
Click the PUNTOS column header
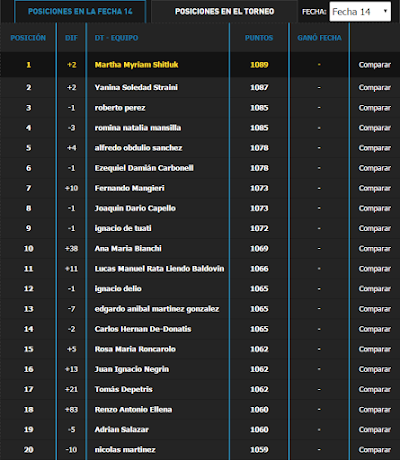pos(259,38)
